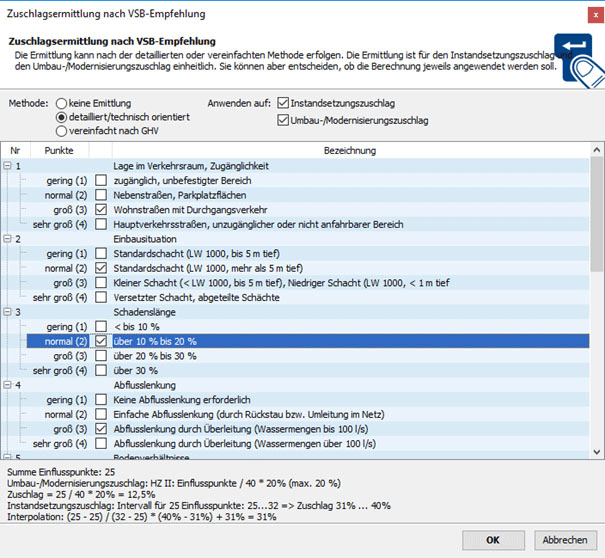Select row text 'Keine Abflusslenkung erforderlich'

click(182, 400)
